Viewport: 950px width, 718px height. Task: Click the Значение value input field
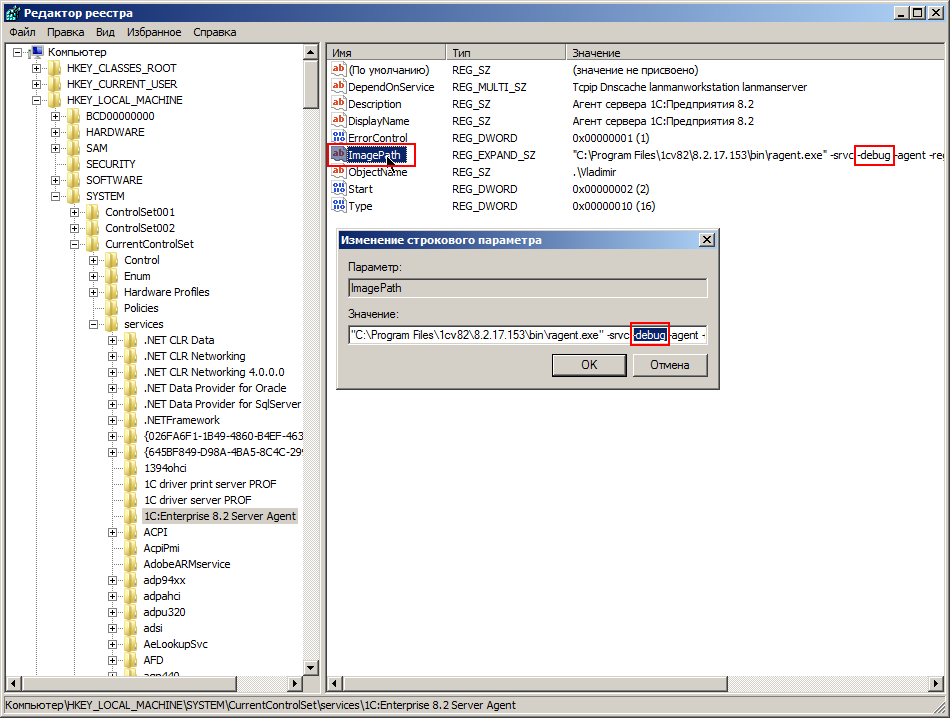click(x=528, y=335)
